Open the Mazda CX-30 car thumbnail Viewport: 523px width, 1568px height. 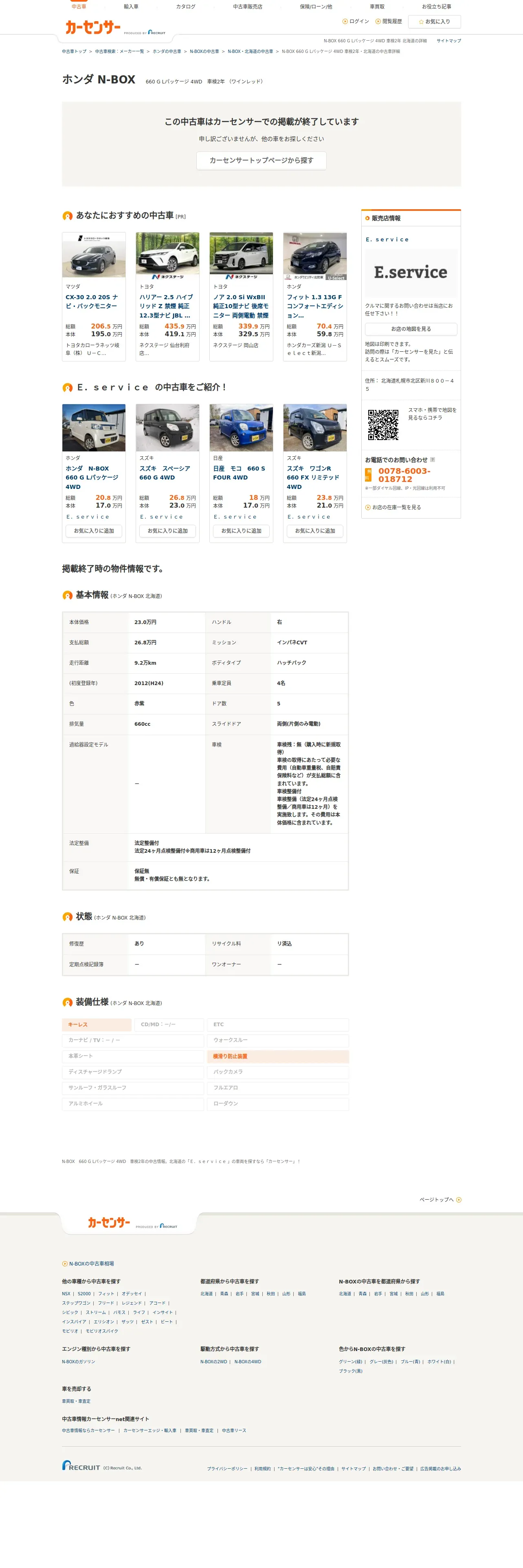click(94, 256)
